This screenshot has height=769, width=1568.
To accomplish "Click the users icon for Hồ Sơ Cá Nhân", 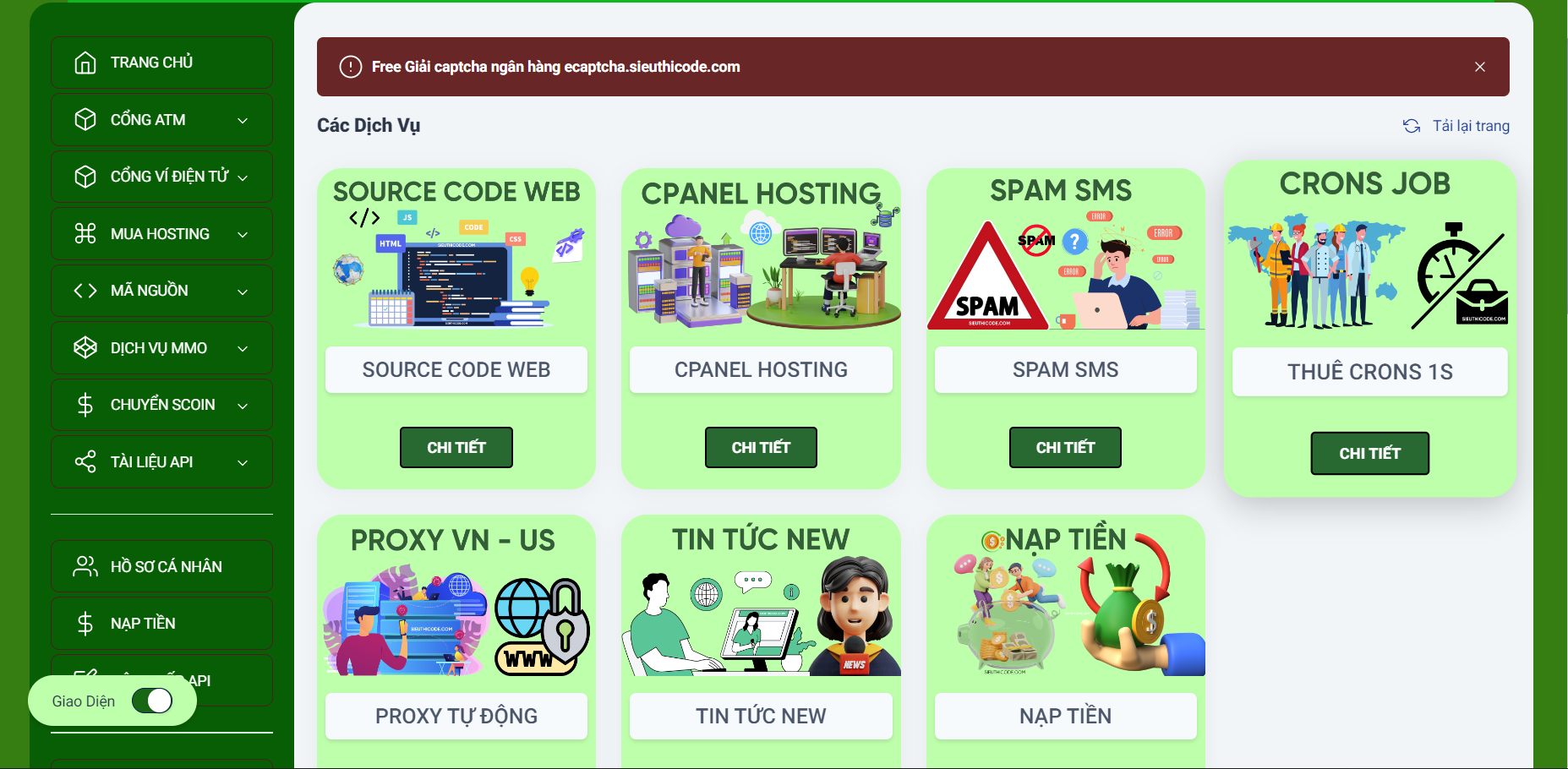I will [x=85, y=566].
